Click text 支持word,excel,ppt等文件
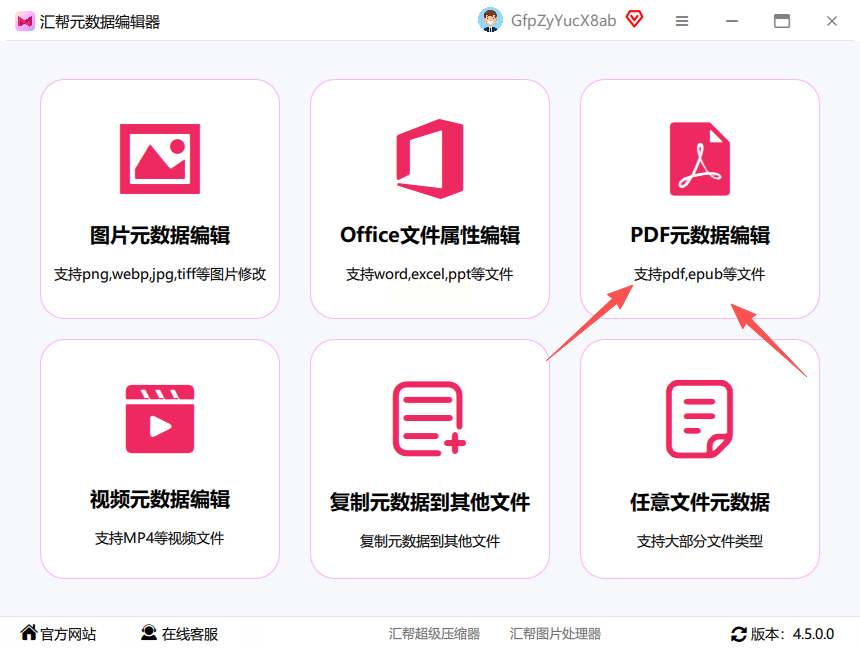Image resolution: width=860 pixels, height=650 pixels. point(429,274)
